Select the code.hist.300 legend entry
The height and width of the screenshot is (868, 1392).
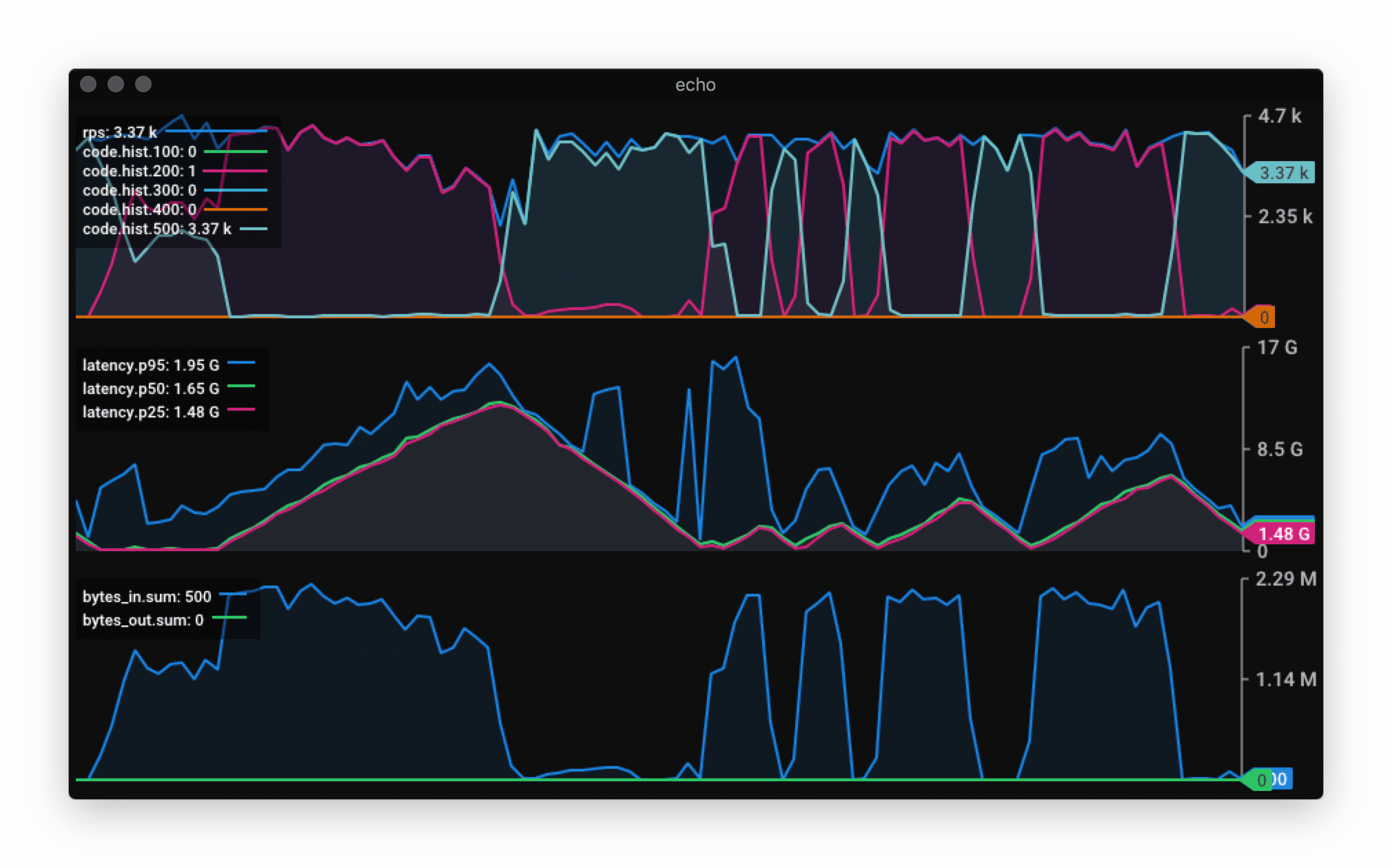click(x=139, y=190)
